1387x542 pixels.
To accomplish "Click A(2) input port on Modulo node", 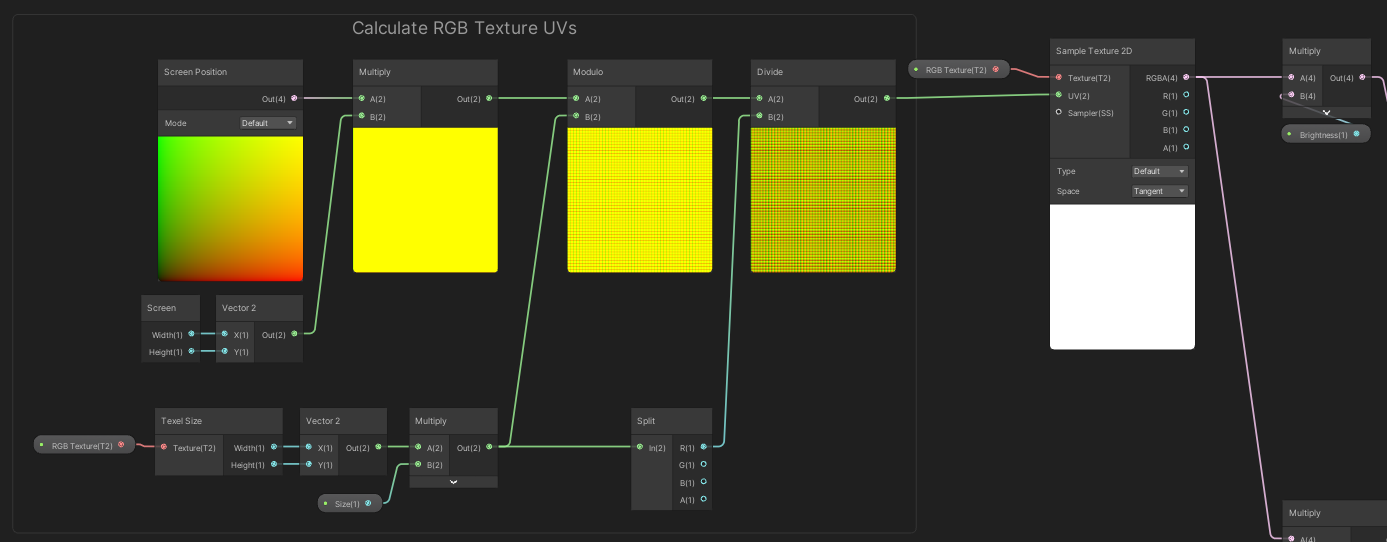I will pyautogui.click(x=576, y=99).
